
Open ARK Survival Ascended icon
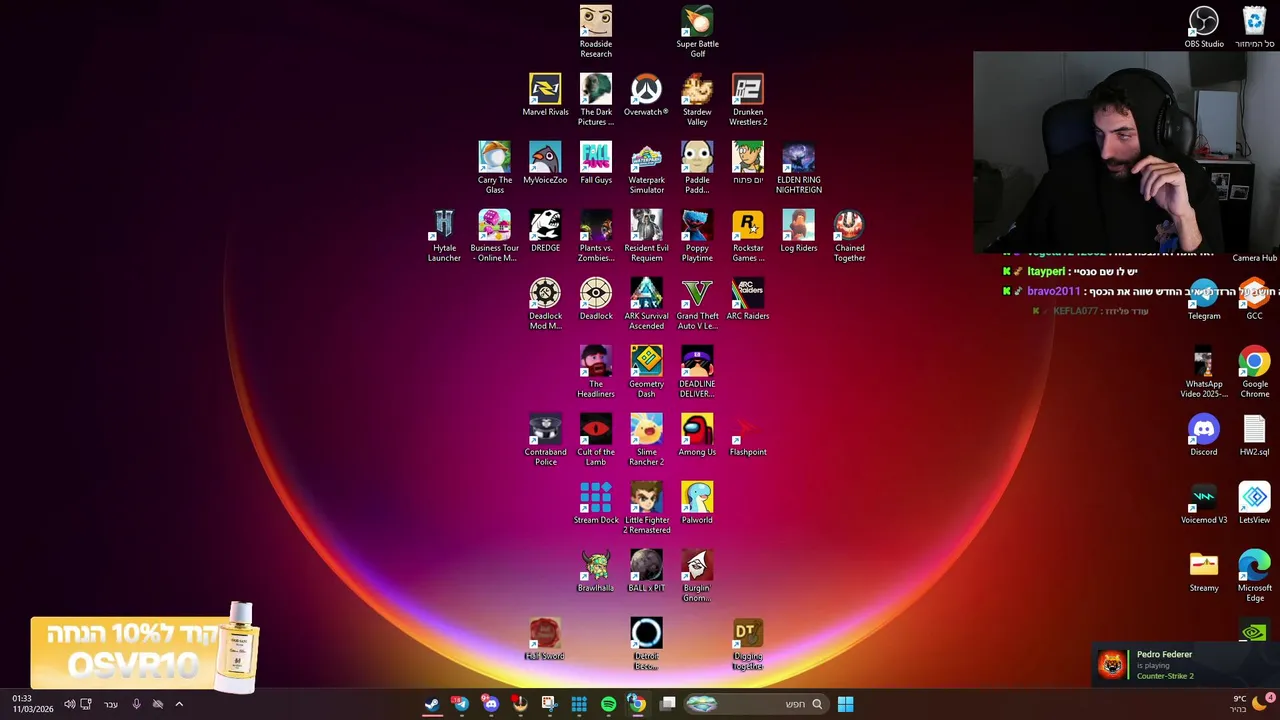tap(646, 304)
